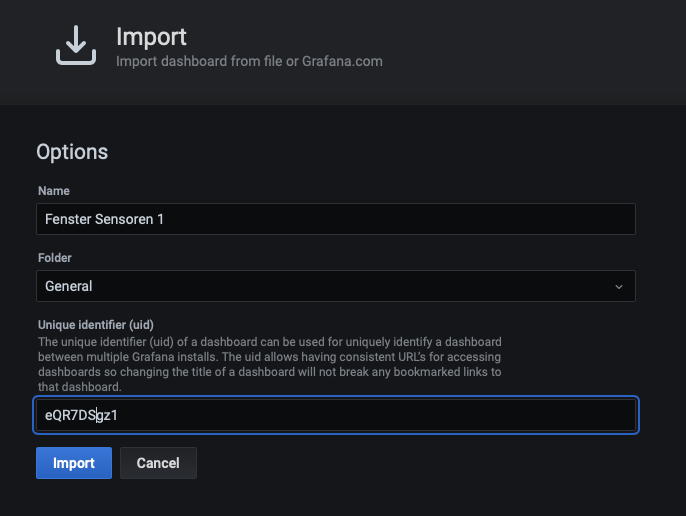Expand the Folder chevron arrow
The image size is (686, 516).
pos(619,287)
